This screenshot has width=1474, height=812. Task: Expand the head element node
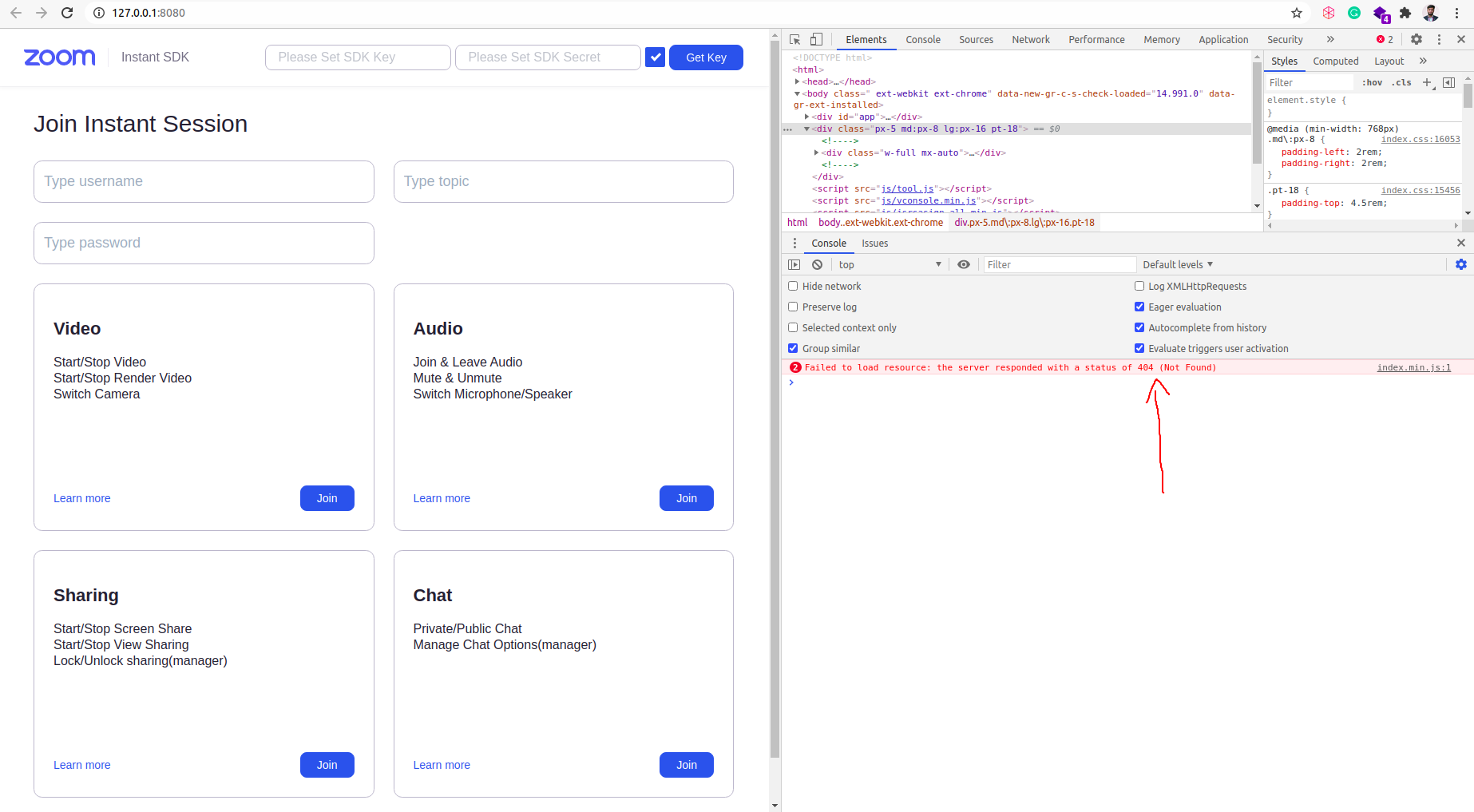(x=797, y=81)
